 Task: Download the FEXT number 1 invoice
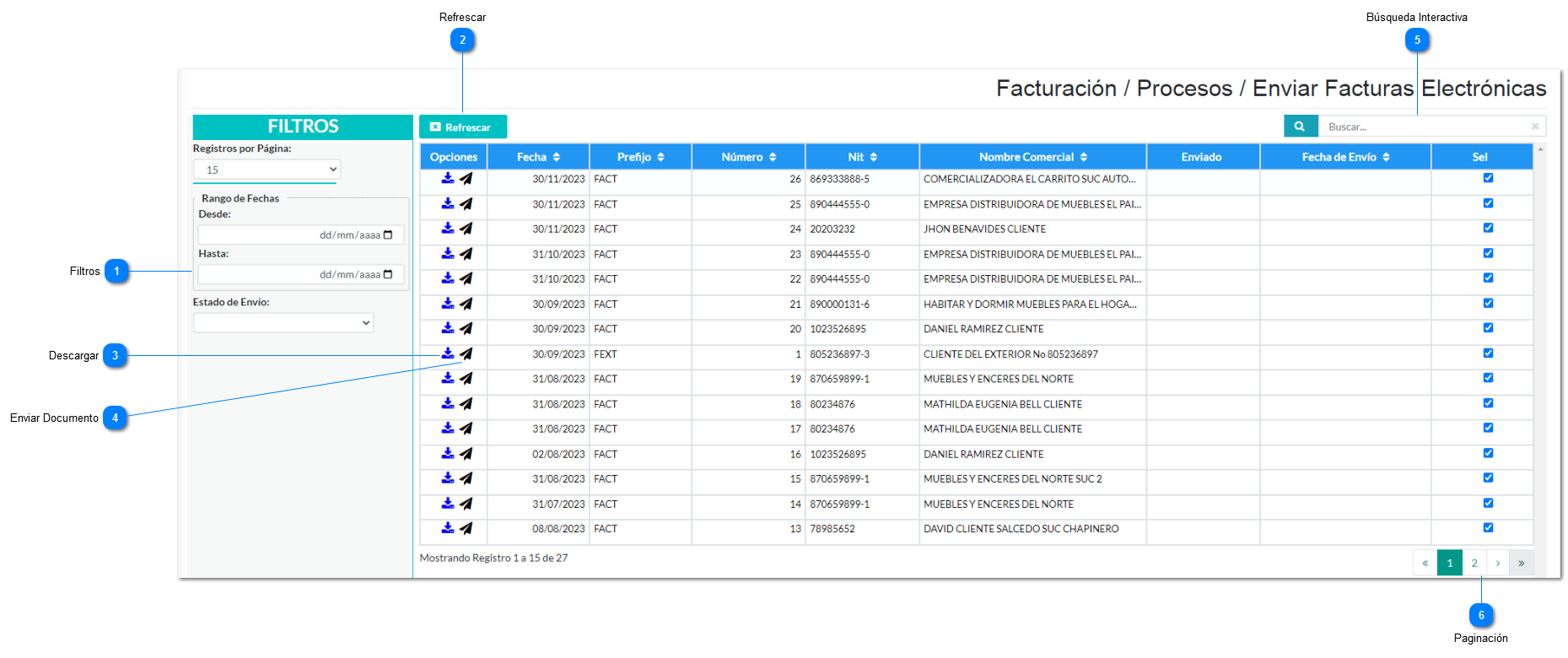tap(448, 354)
